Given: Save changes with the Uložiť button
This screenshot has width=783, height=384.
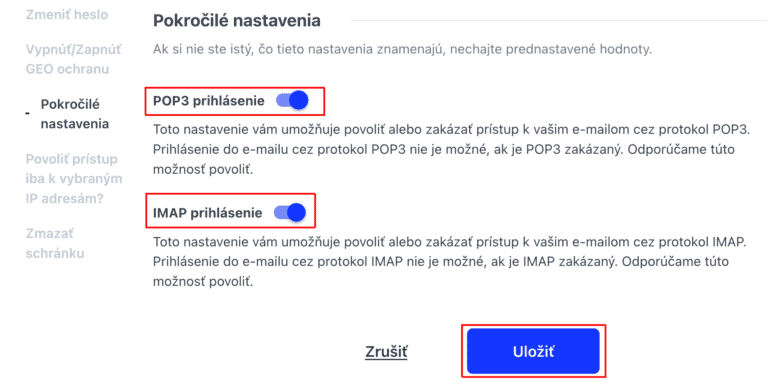Looking at the screenshot, I should coord(533,351).
